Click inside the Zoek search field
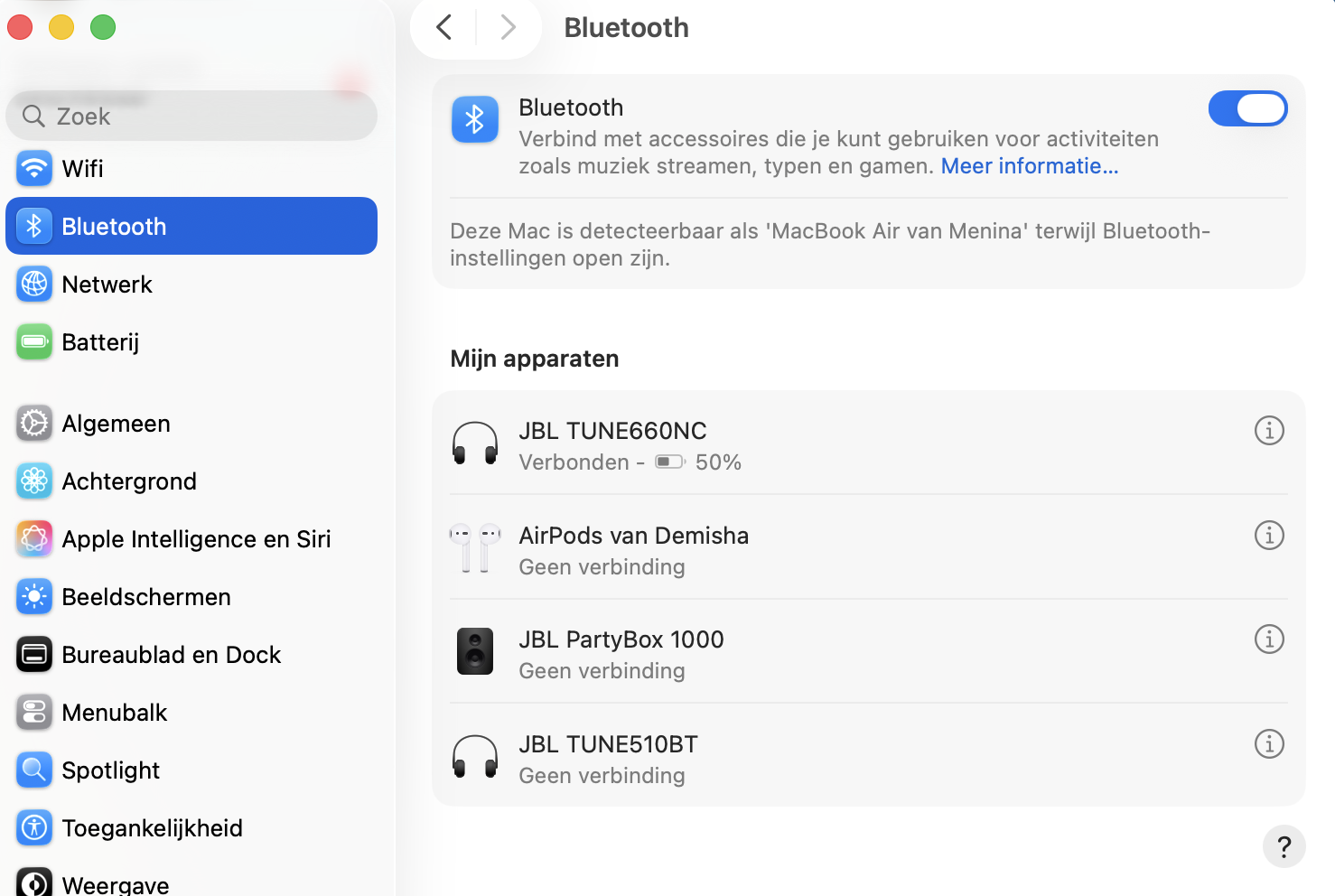 (x=191, y=116)
